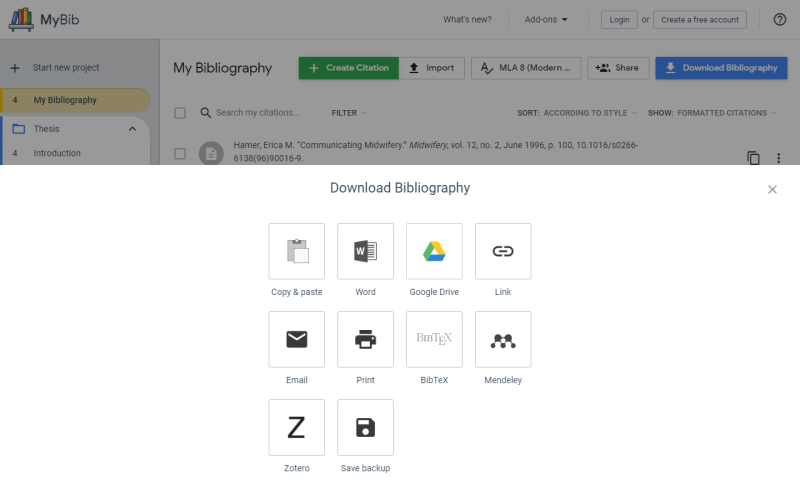
Task: Click the search magnifier icon
Action: click(206, 113)
